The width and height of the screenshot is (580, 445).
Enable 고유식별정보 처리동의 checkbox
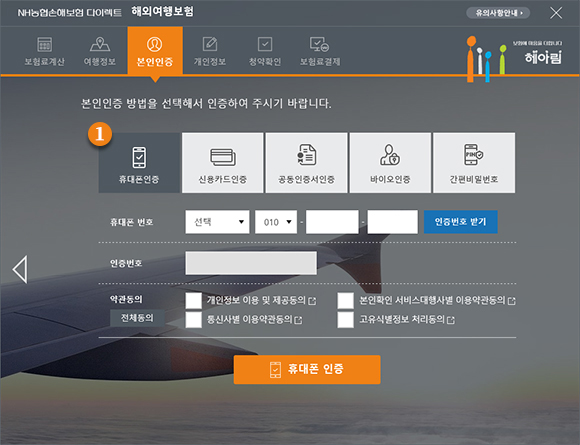[345, 320]
